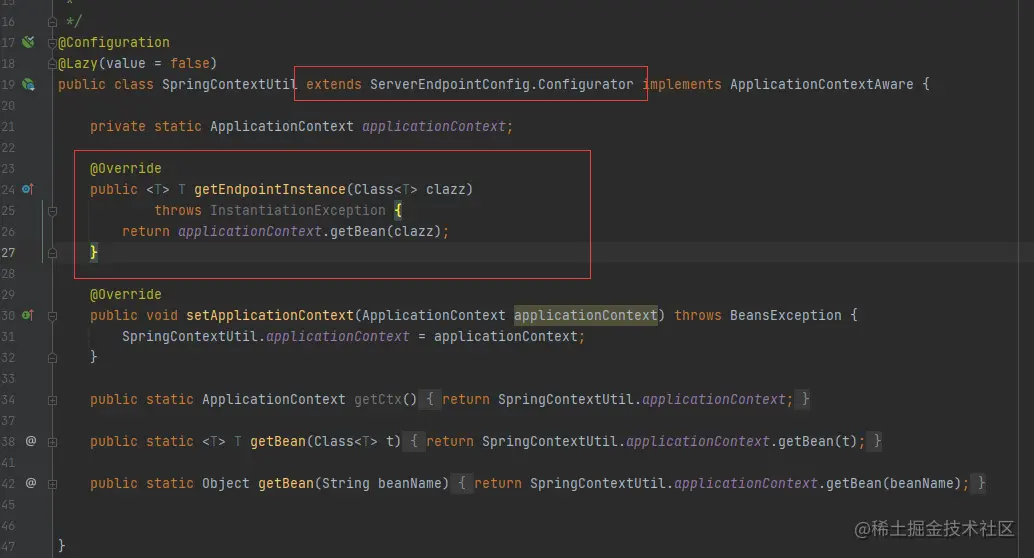Click the 'clazz' parameter on line 24
This screenshot has height=558, width=1034.
coord(446,189)
